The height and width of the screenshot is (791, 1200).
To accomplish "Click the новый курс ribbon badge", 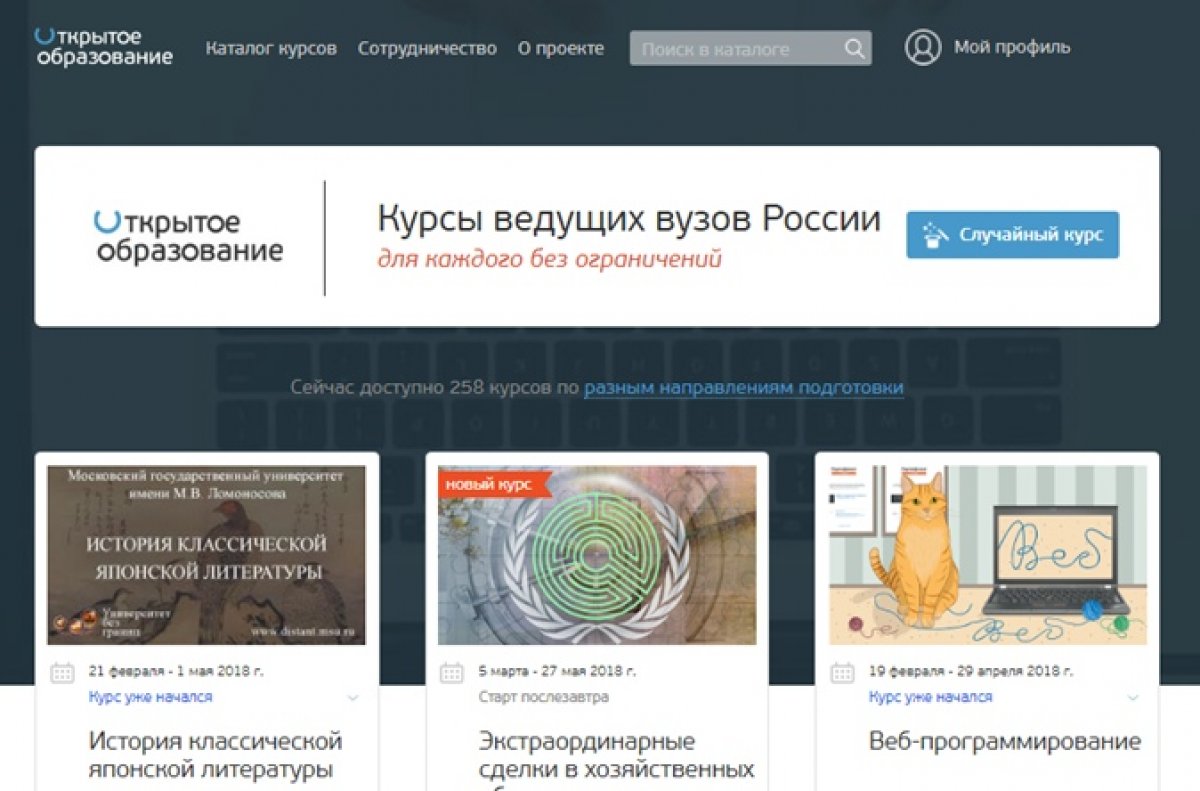I will [x=494, y=484].
